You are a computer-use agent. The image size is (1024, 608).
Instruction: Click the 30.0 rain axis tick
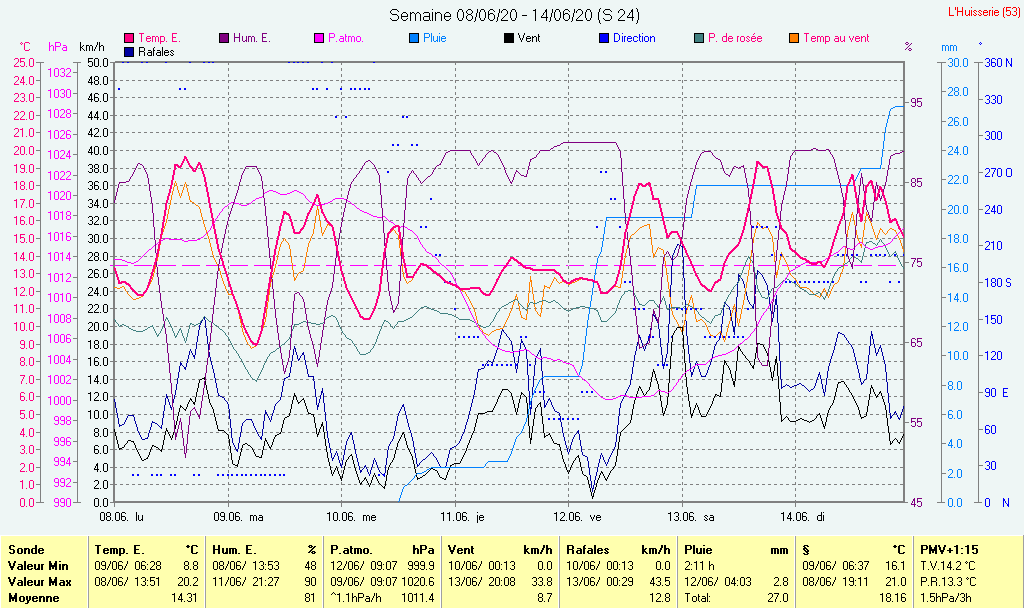pyautogui.click(x=958, y=63)
